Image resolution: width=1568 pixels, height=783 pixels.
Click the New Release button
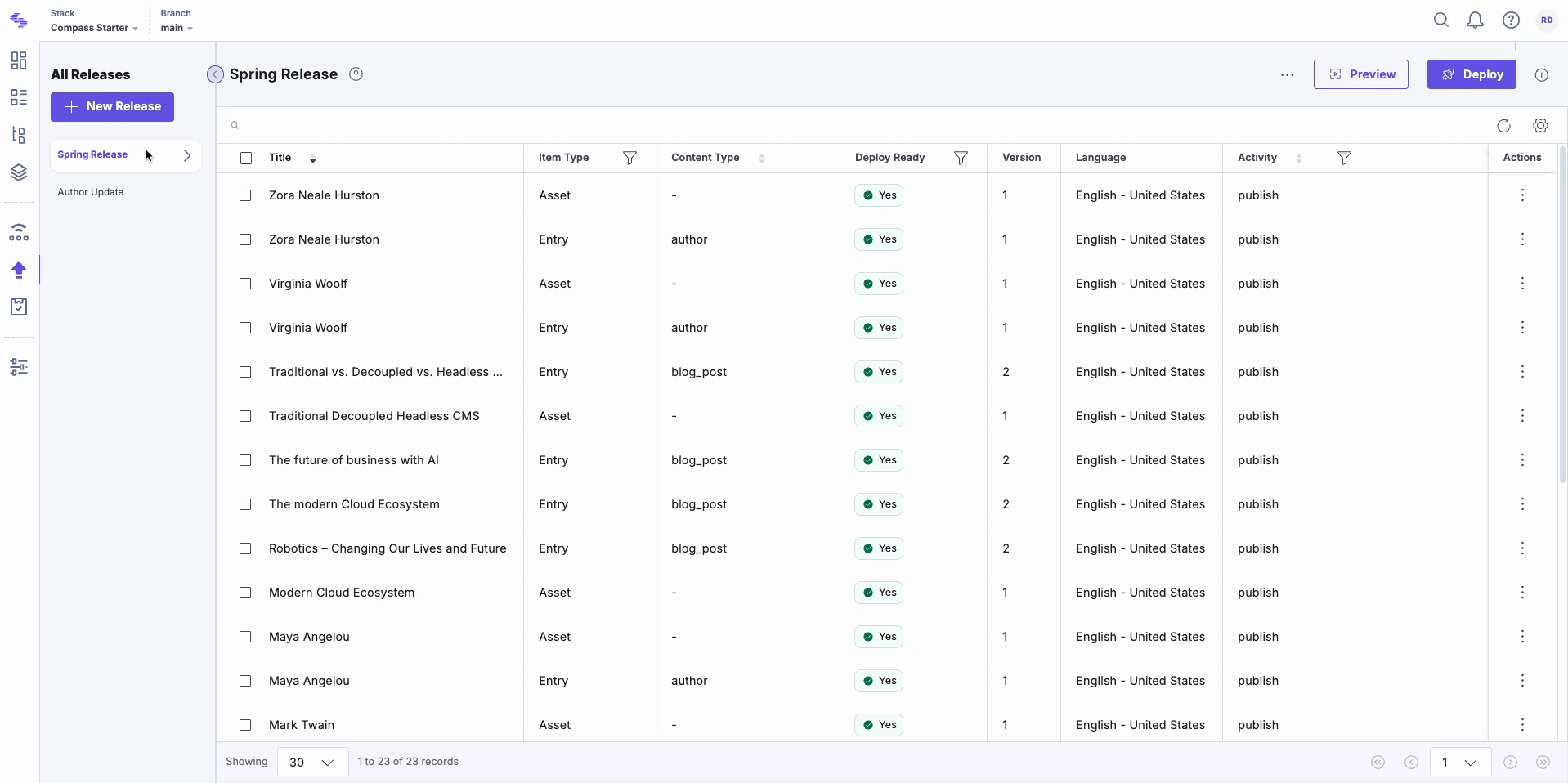tap(112, 107)
